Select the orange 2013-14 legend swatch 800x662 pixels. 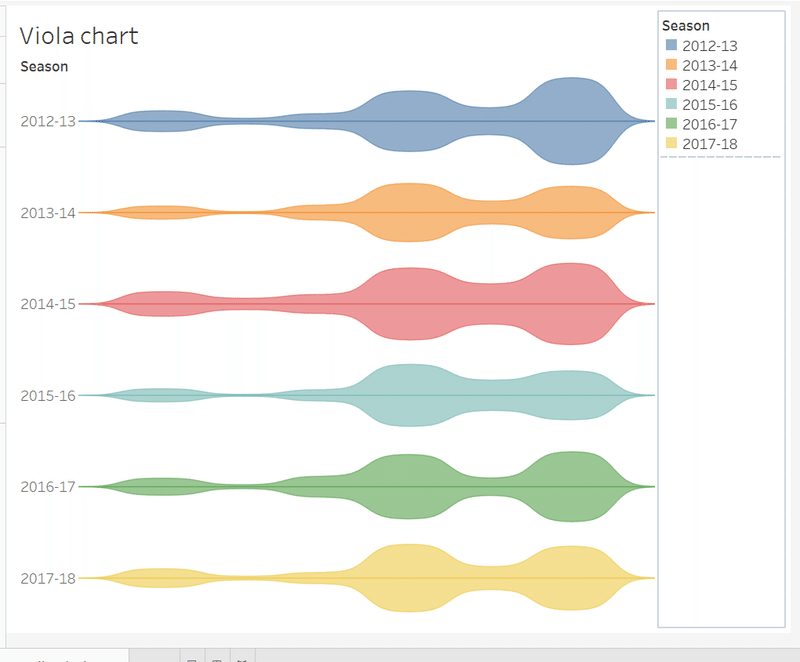[671, 65]
